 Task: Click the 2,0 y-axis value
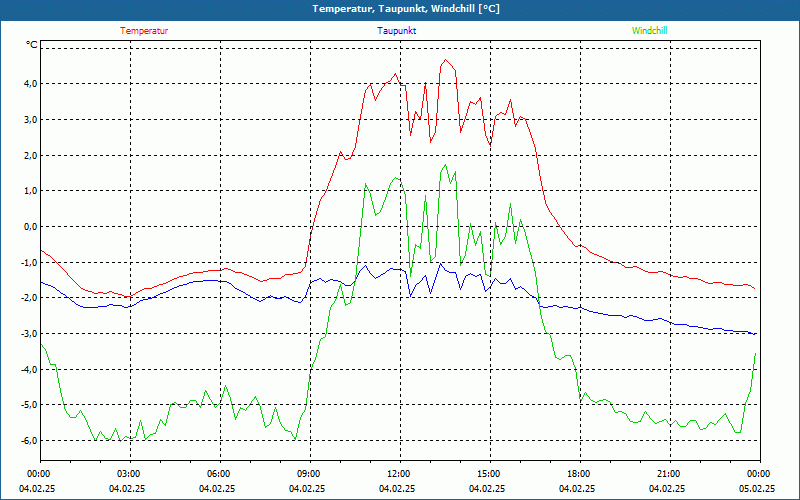[29, 155]
